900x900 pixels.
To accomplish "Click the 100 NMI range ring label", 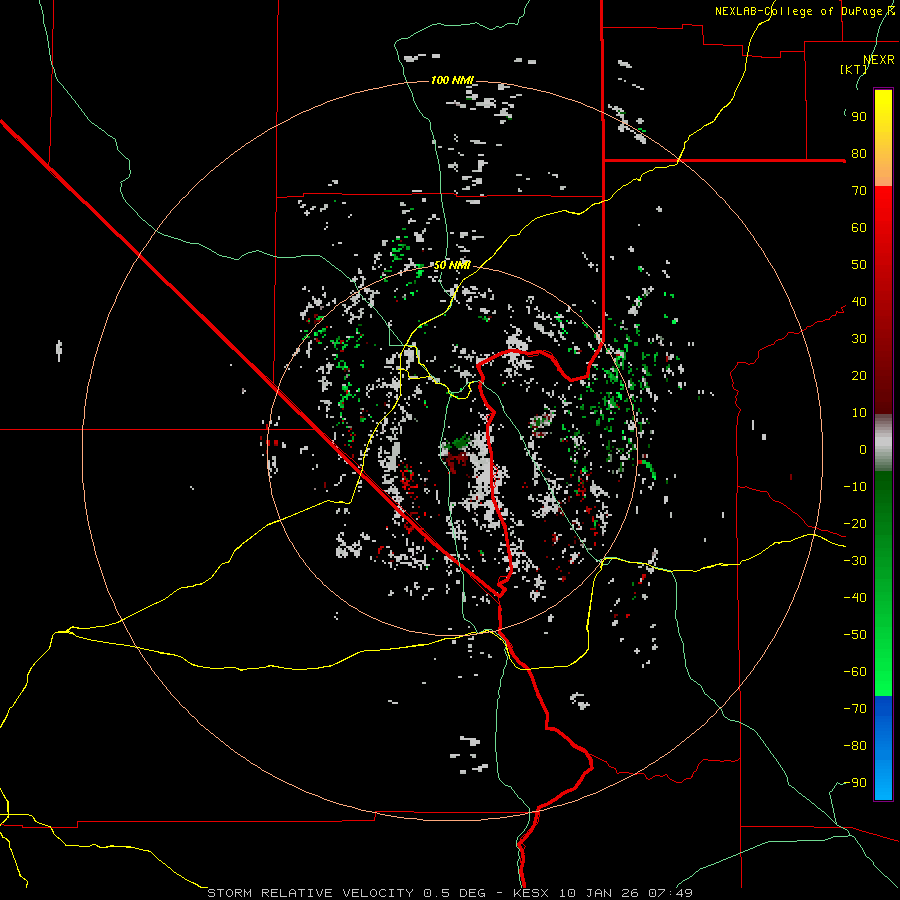I will click(452, 80).
